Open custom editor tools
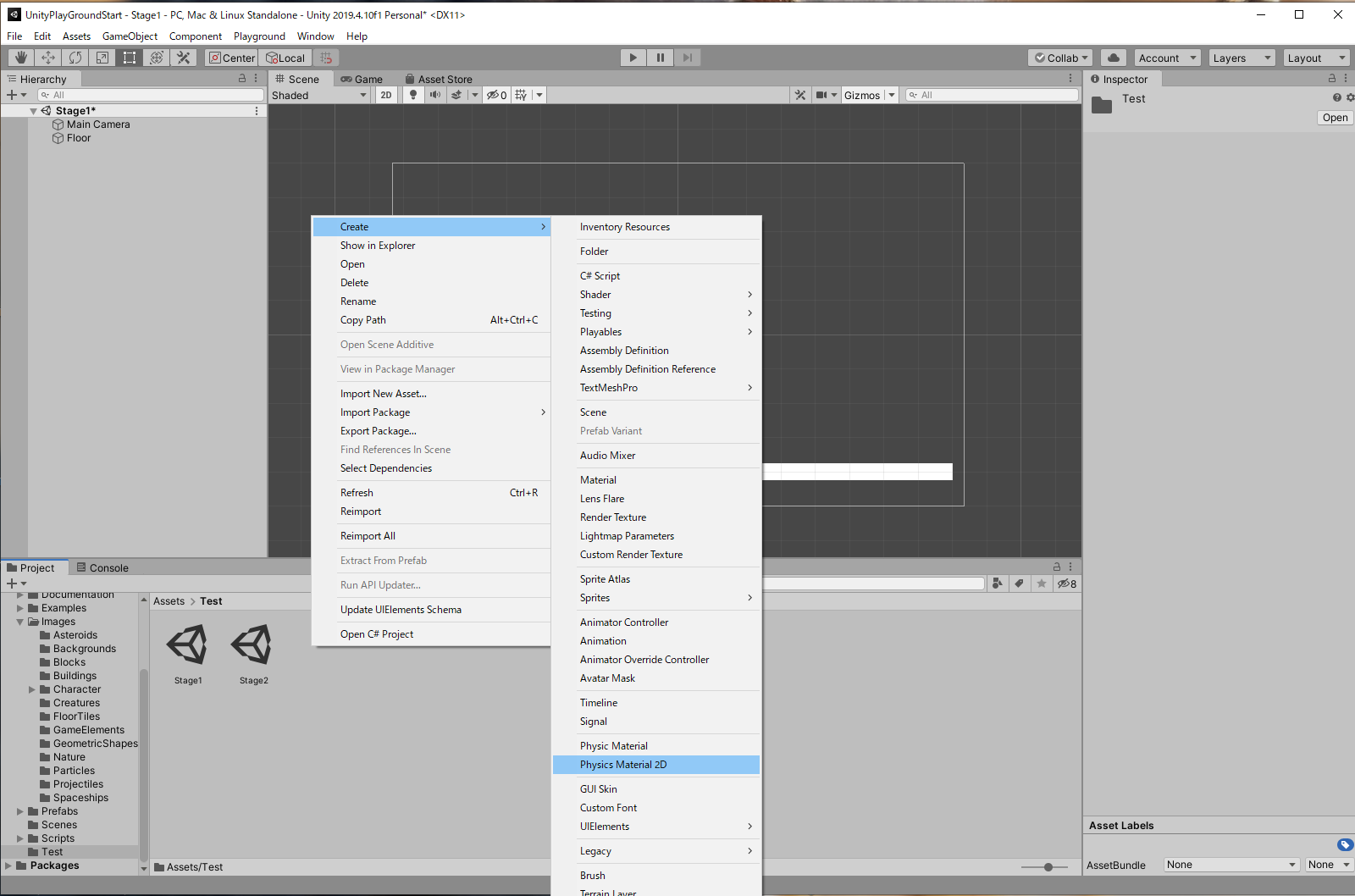The width and height of the screenshot is (1355, 896). (184, 58)
